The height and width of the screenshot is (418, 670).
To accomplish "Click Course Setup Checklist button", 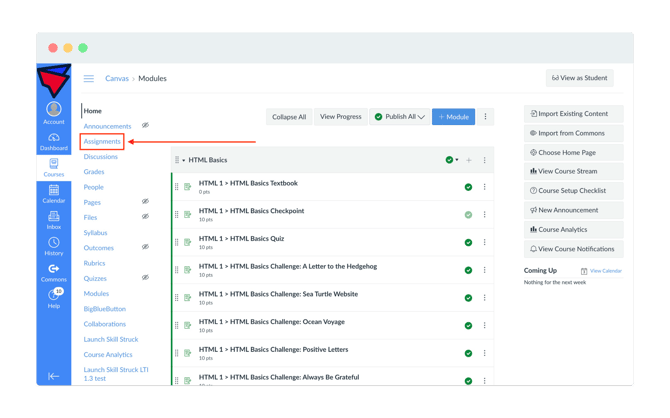I will click(573, 191).
